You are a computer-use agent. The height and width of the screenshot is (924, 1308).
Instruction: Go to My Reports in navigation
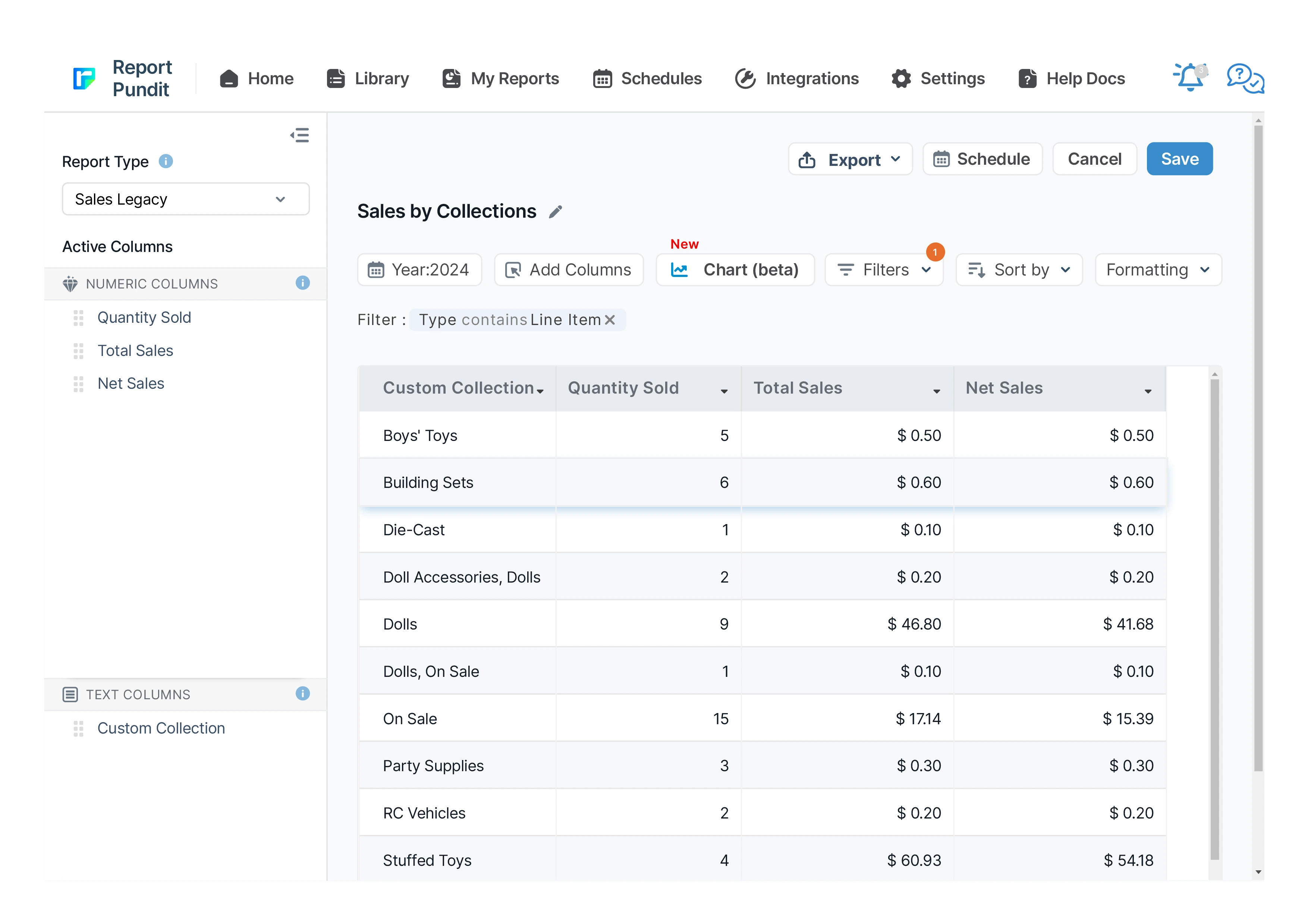point(501,79)
